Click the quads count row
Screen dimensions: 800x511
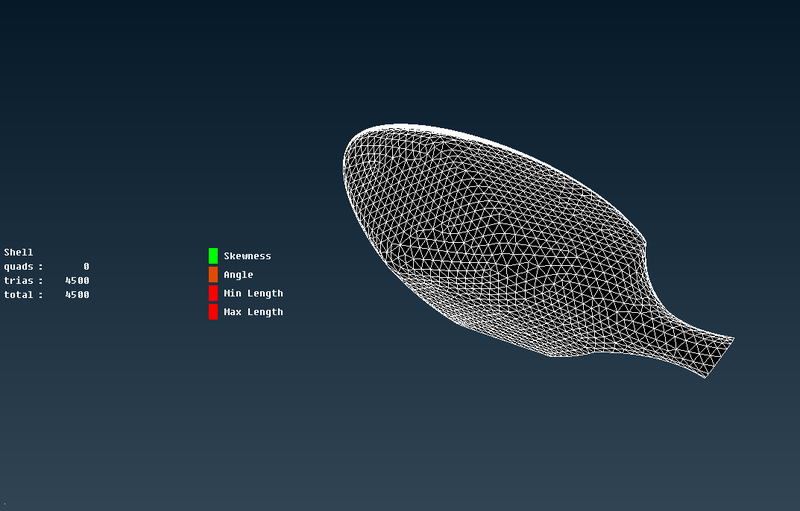tap(46, 266)
